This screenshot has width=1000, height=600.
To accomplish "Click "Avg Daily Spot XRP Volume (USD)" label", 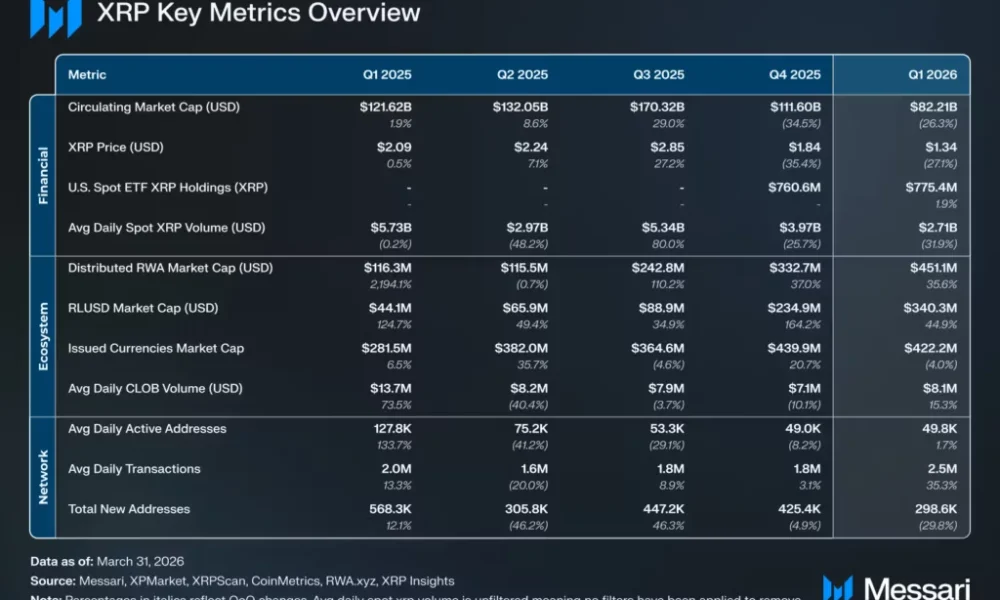I will (x=166, y=228).
